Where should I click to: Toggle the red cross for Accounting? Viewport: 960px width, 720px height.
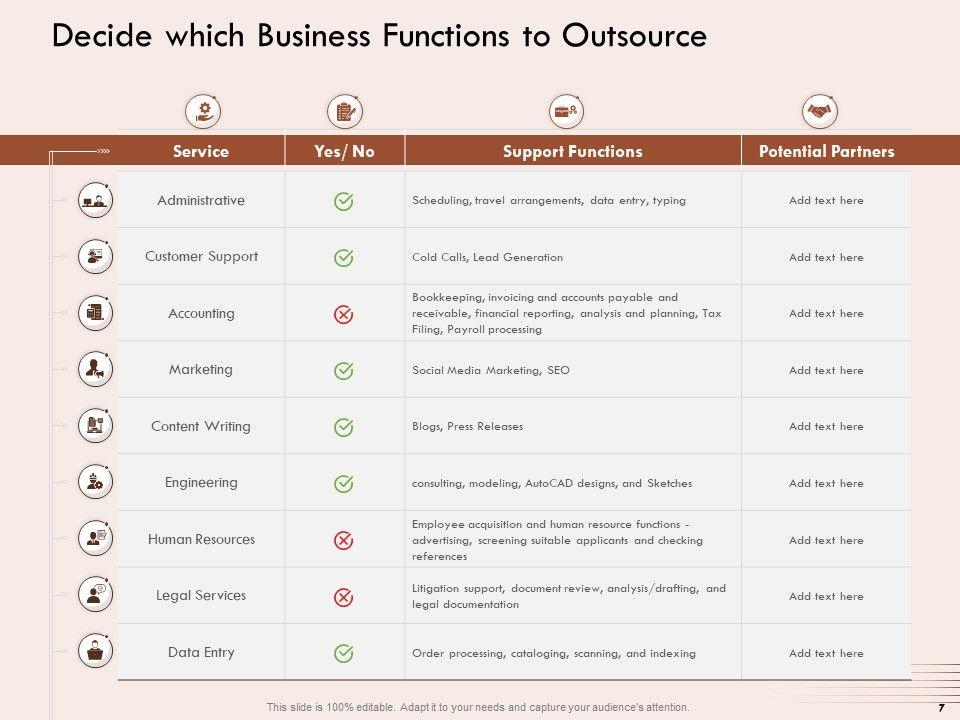(343, 314)
